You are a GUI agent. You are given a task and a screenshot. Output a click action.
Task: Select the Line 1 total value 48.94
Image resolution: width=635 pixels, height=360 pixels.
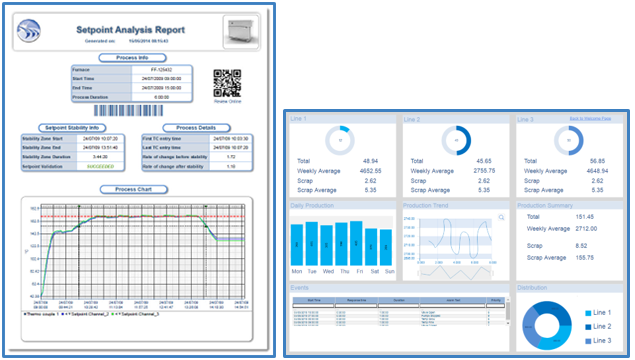pos(370,161)
